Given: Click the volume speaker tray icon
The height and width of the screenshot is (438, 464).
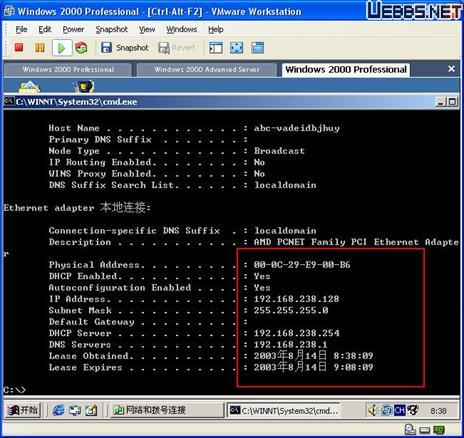Looking at the screenshot, I should coord(372,410).
